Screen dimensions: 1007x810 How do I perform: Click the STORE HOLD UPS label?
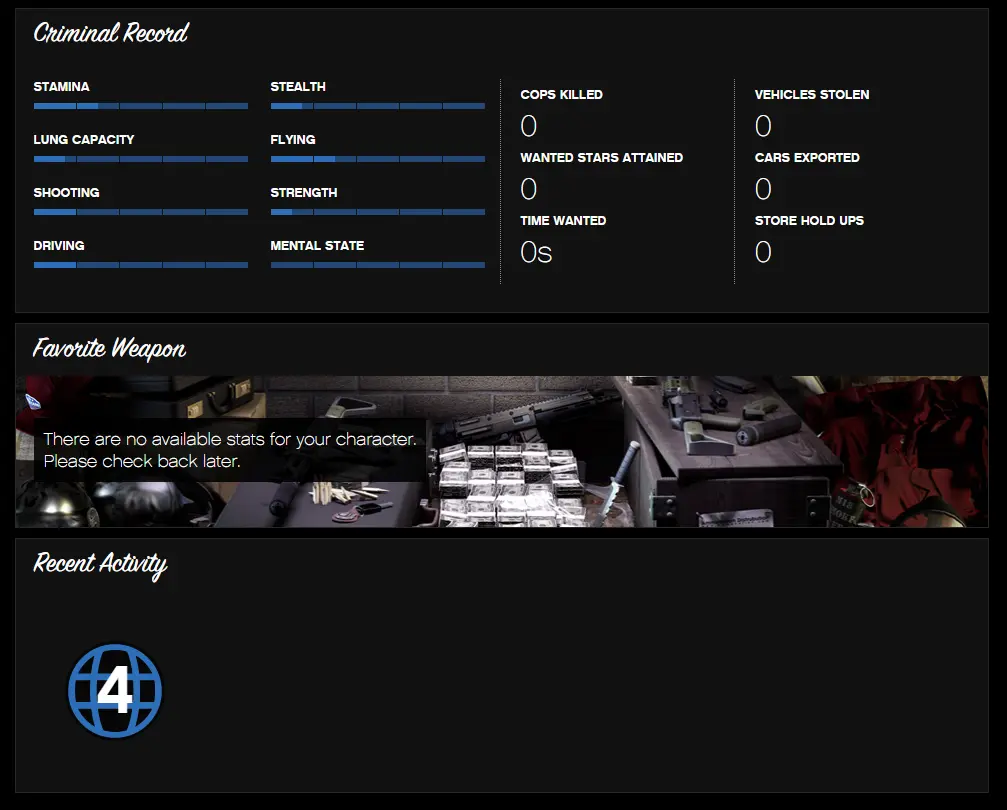809,220
